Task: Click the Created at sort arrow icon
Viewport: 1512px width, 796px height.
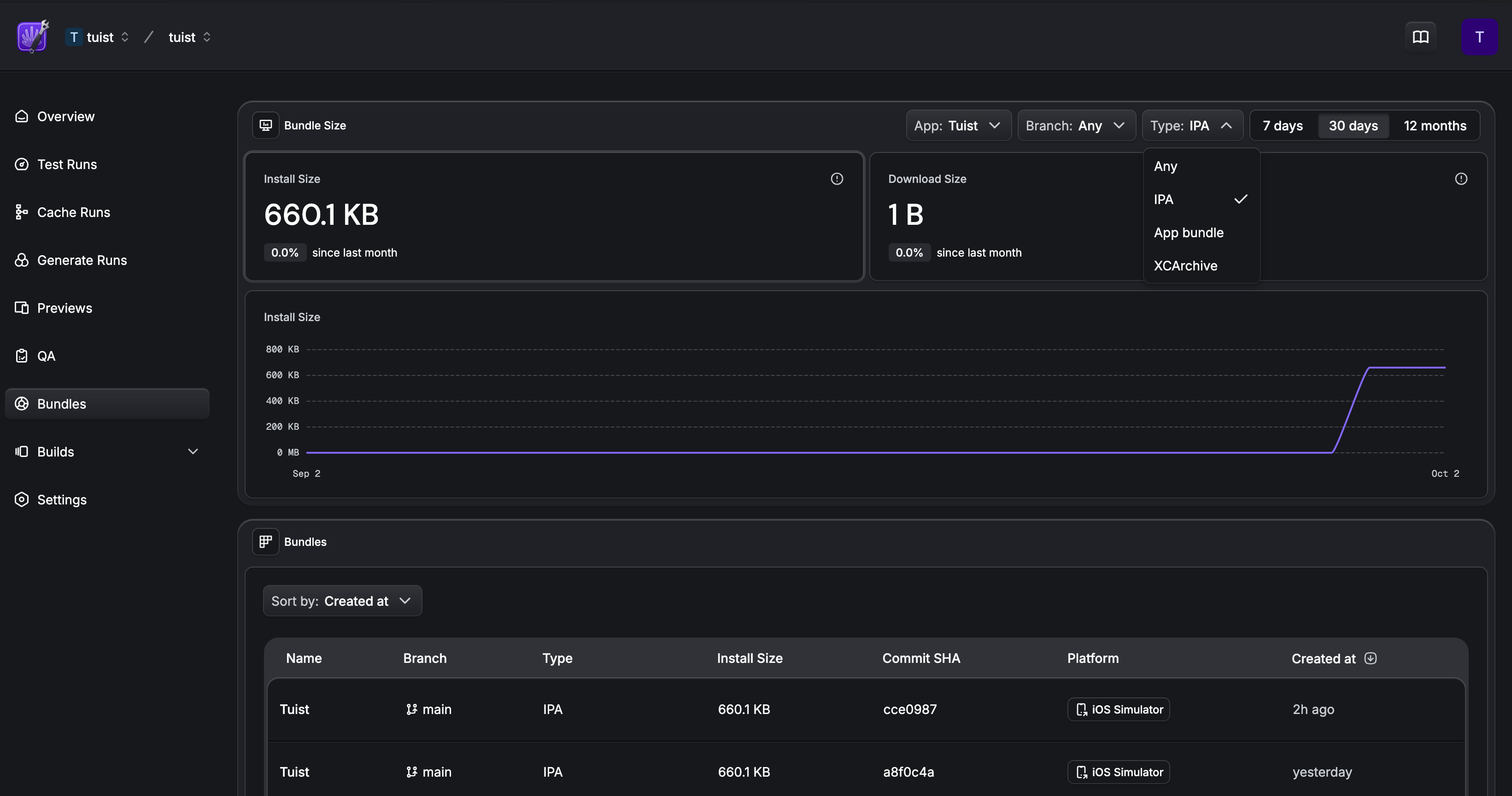Action: coord(1370,658)
